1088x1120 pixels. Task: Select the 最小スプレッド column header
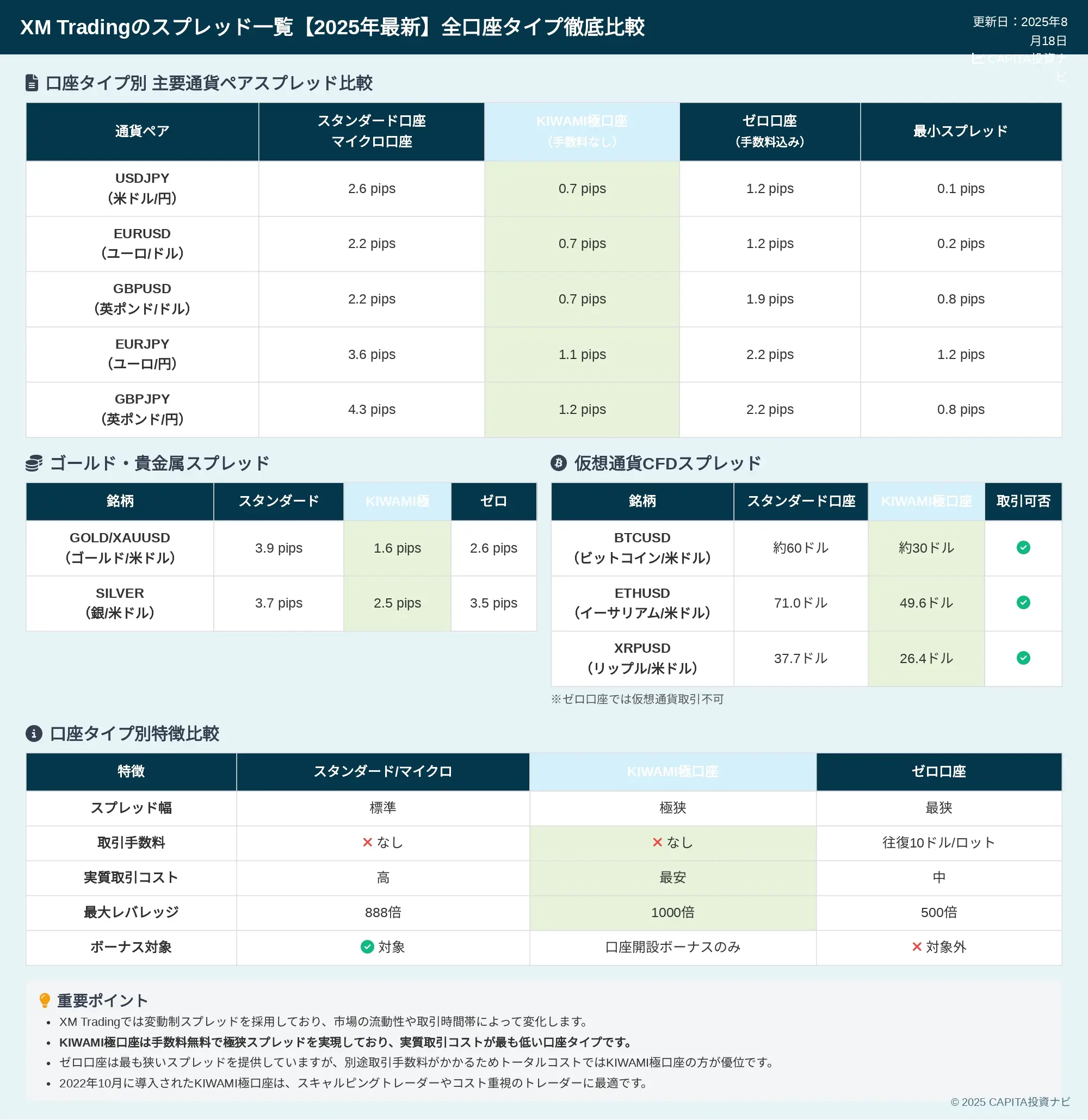coord(961,132)
